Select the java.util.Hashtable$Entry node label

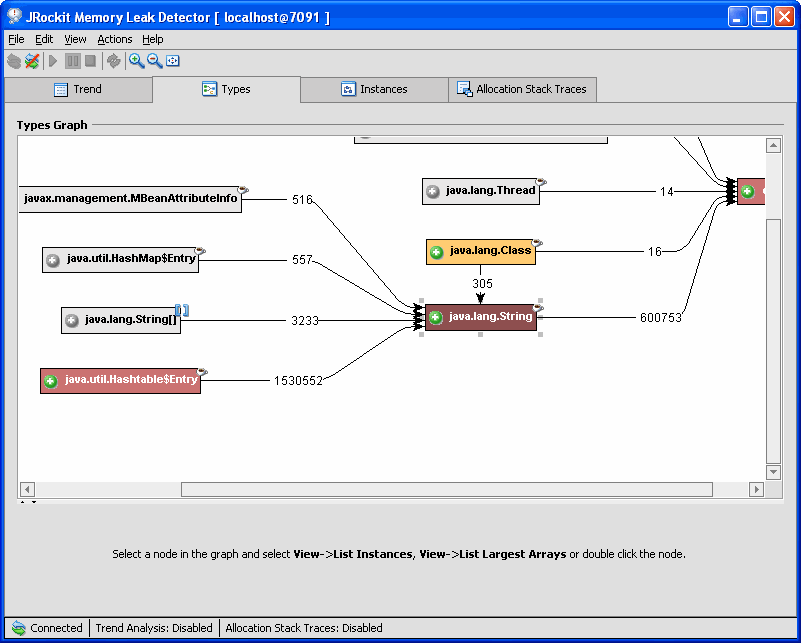click(131, 380)
